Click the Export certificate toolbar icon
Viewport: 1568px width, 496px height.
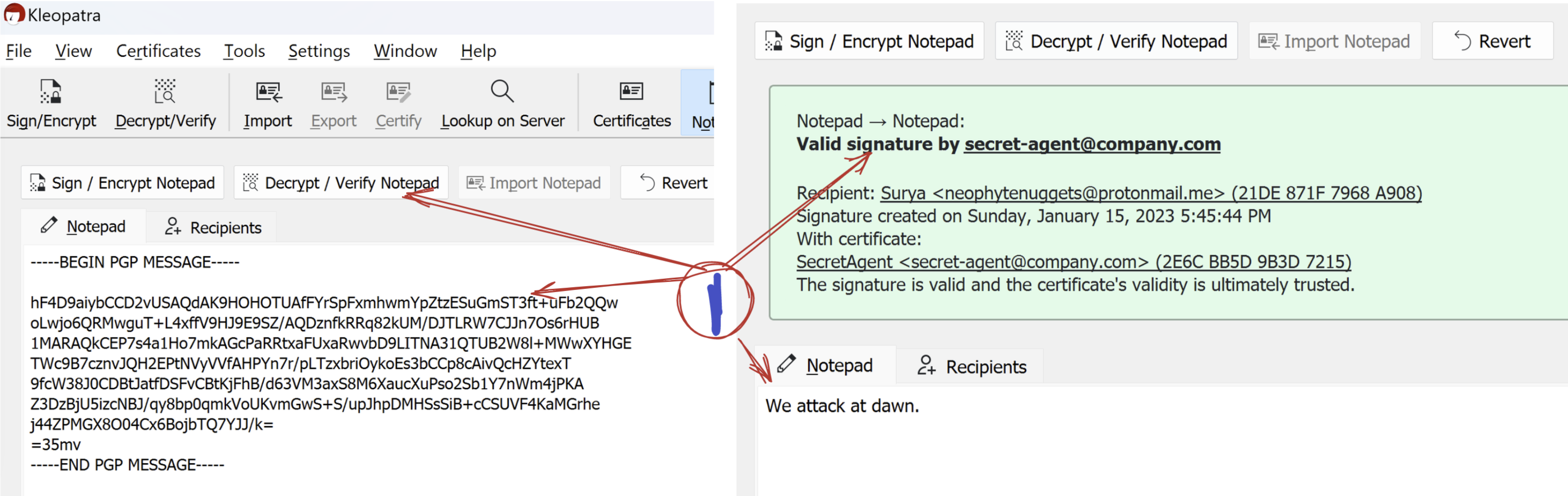click(x=333, y=92)
